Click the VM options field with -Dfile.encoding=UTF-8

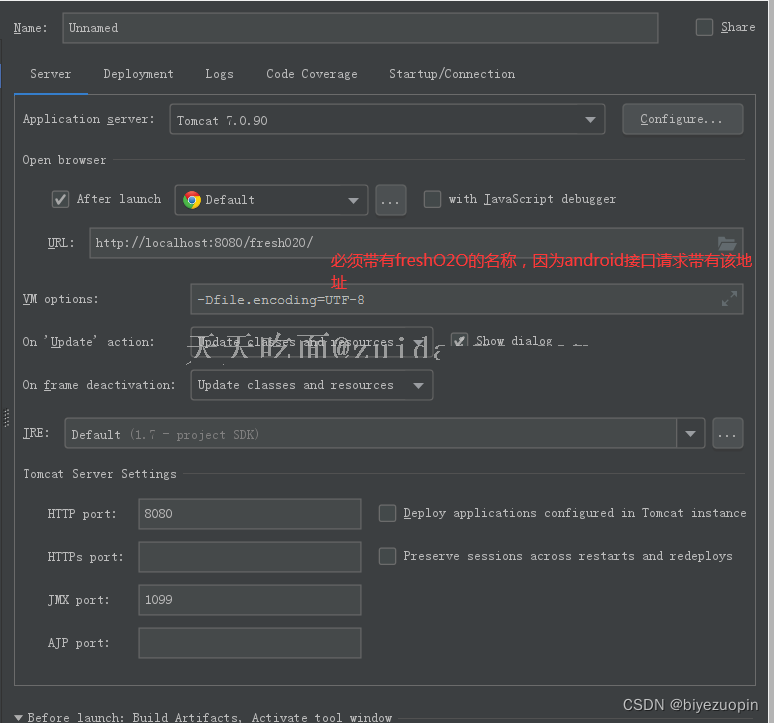tap(466, 299)
